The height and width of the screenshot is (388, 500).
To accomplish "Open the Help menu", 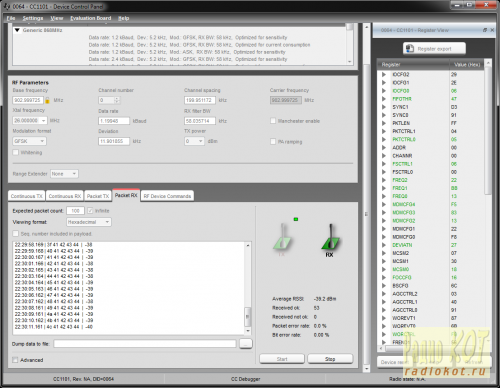I will [x=123, y=18].
